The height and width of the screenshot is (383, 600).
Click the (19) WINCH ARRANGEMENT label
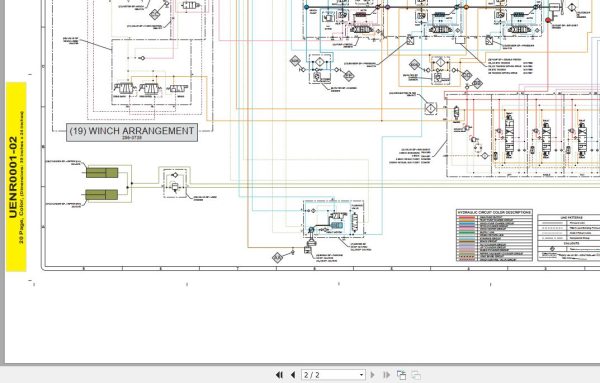click(x=132, y=131)
